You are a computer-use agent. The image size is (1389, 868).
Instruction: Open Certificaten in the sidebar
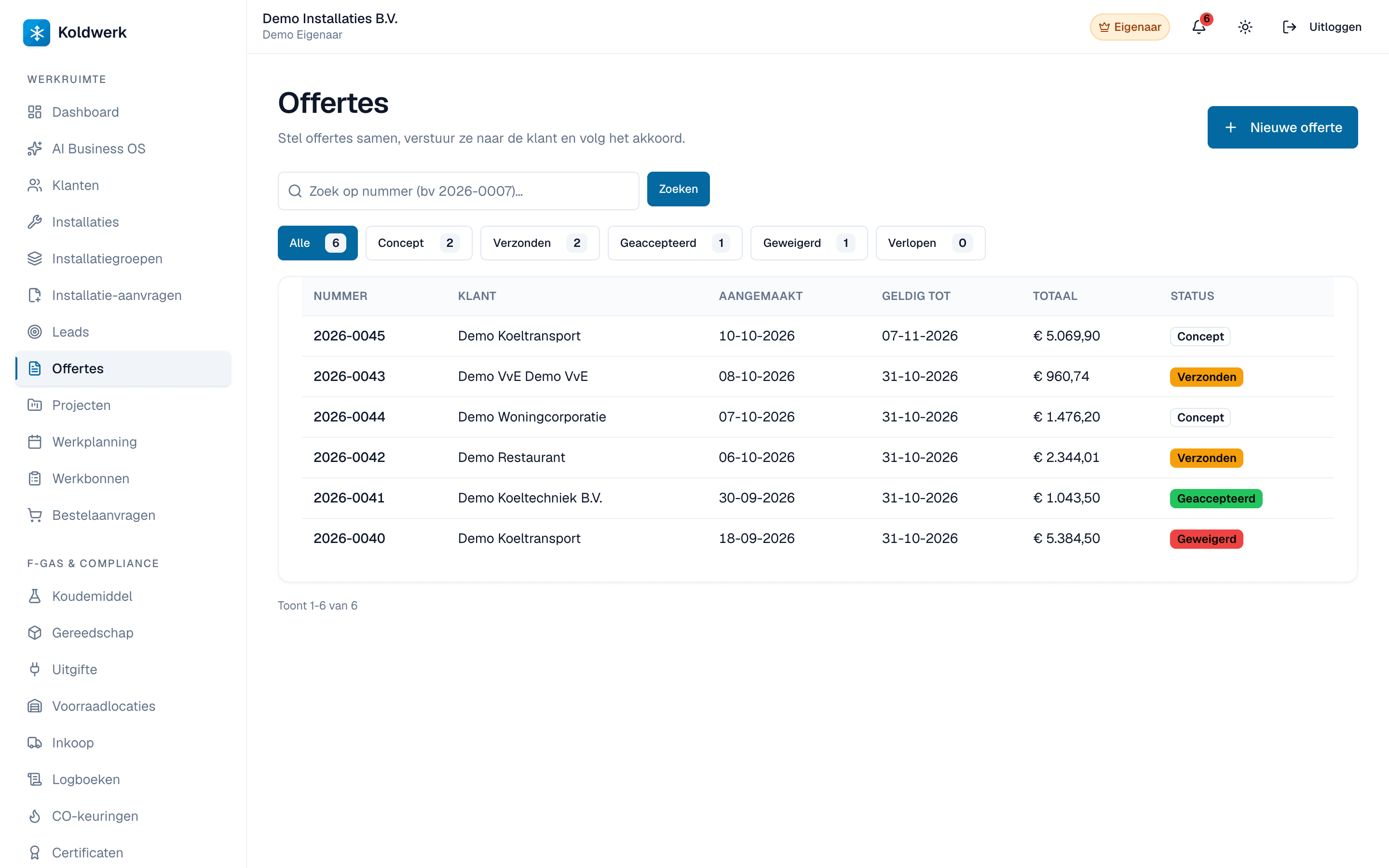123,853
